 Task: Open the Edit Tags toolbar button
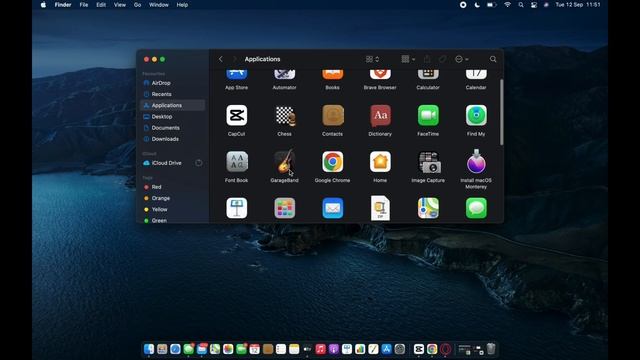click(442, 59)
